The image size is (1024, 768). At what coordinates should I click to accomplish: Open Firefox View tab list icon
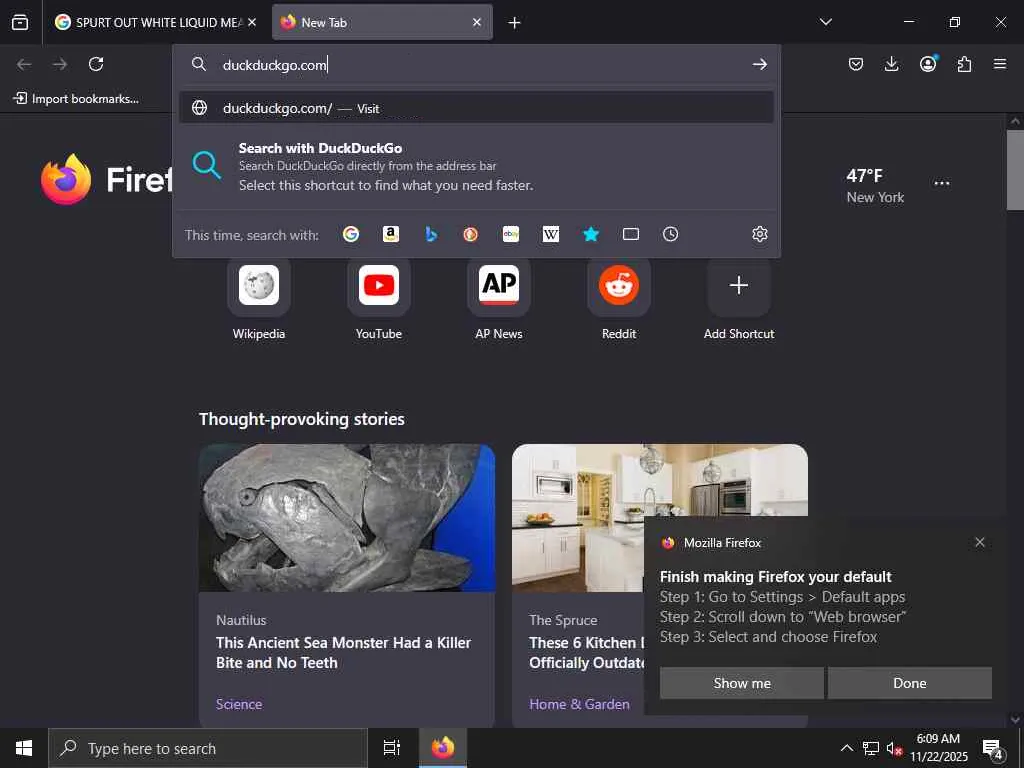pos(20,22)
